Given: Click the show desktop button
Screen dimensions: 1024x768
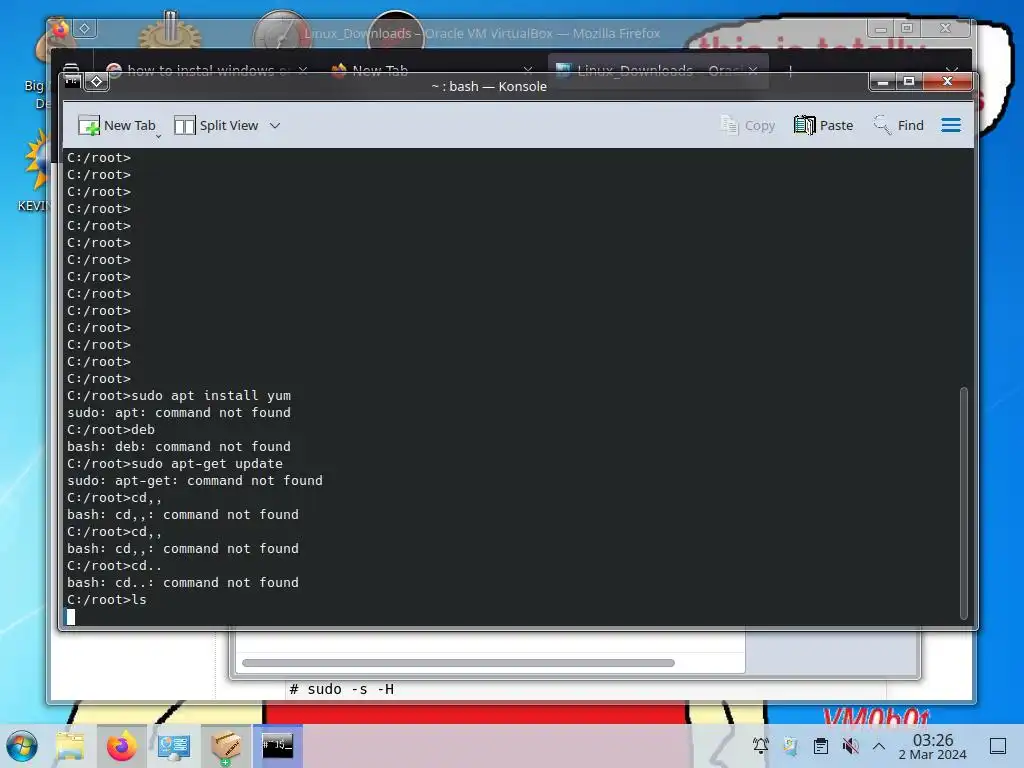Looking at the screenshot, I should 998,745.
